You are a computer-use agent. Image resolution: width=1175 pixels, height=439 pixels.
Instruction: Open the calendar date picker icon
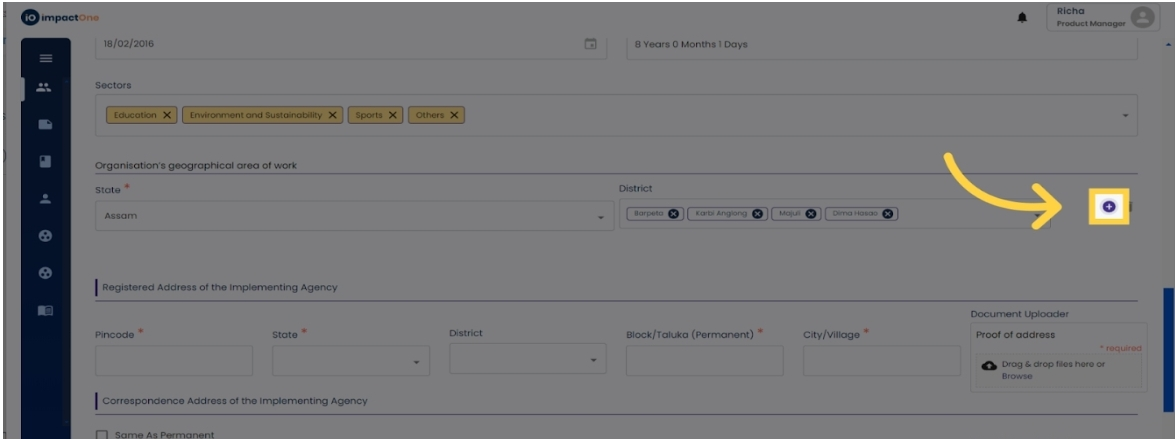590,44
